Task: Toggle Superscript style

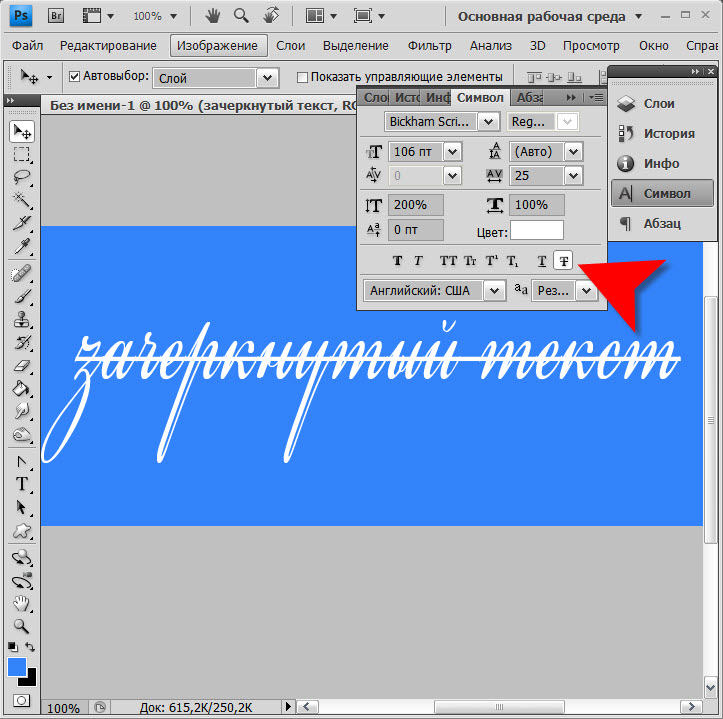Action: pos(492,261)
